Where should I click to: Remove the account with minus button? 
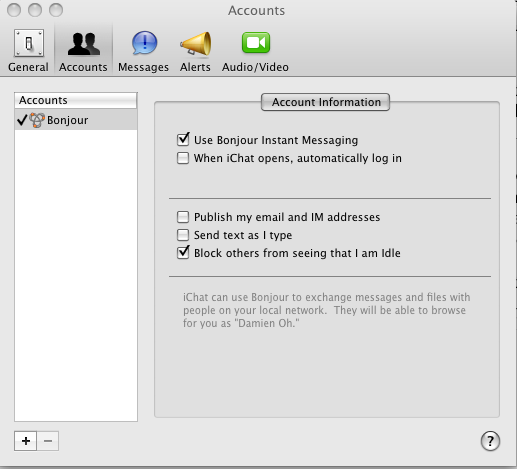pos(48,441)
